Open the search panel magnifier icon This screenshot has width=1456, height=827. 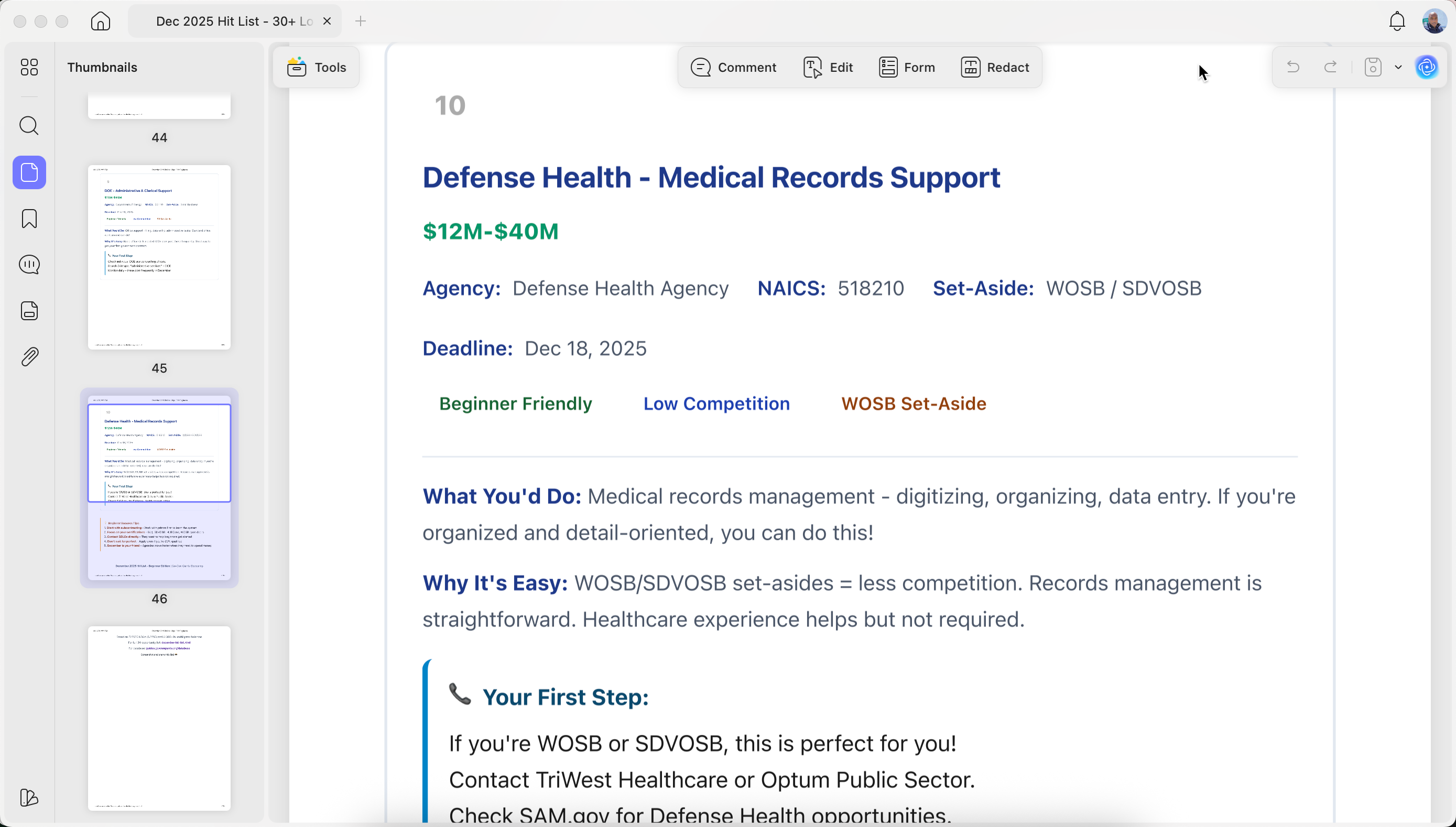tap(29, 126)
